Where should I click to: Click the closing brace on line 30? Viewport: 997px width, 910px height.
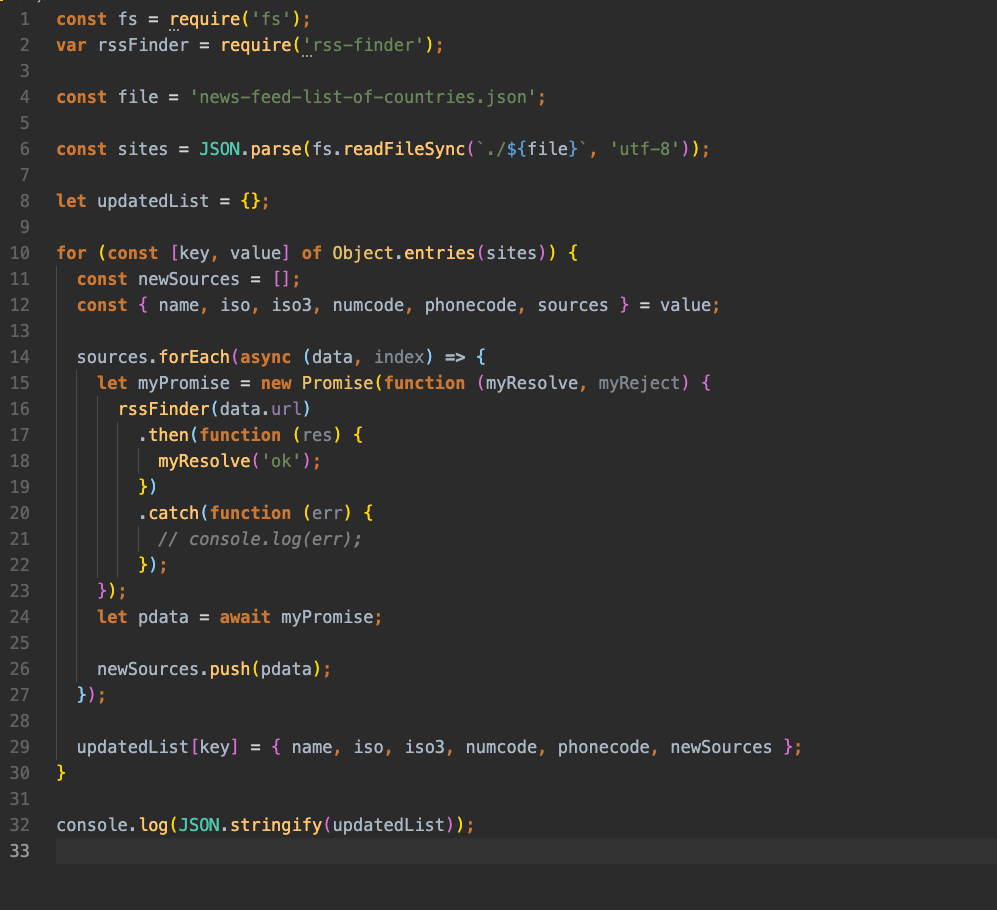61,773
